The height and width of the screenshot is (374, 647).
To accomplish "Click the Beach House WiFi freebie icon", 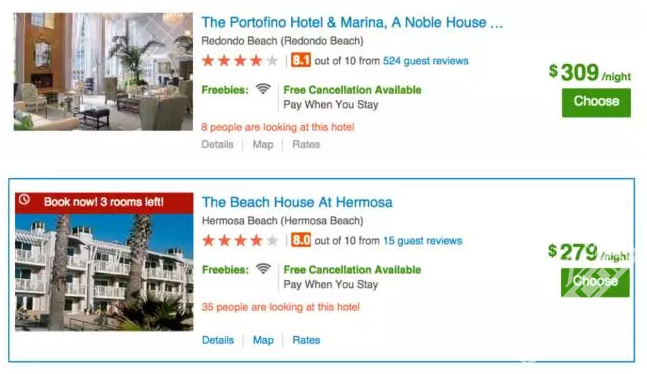I will [x=263, y=268].
